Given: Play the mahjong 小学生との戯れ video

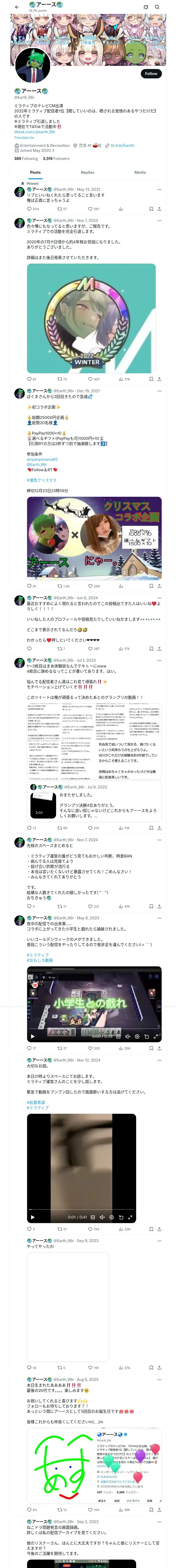Looking at the screenshot, I should pyautogui.click(x=33, y=1036).
